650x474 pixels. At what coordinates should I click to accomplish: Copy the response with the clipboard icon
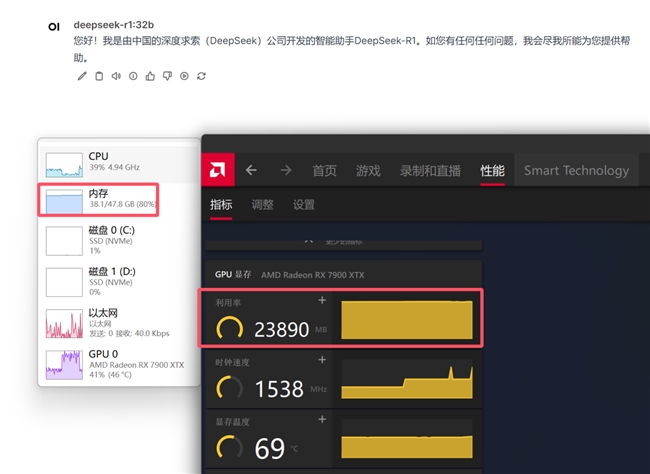click(99, 76)
